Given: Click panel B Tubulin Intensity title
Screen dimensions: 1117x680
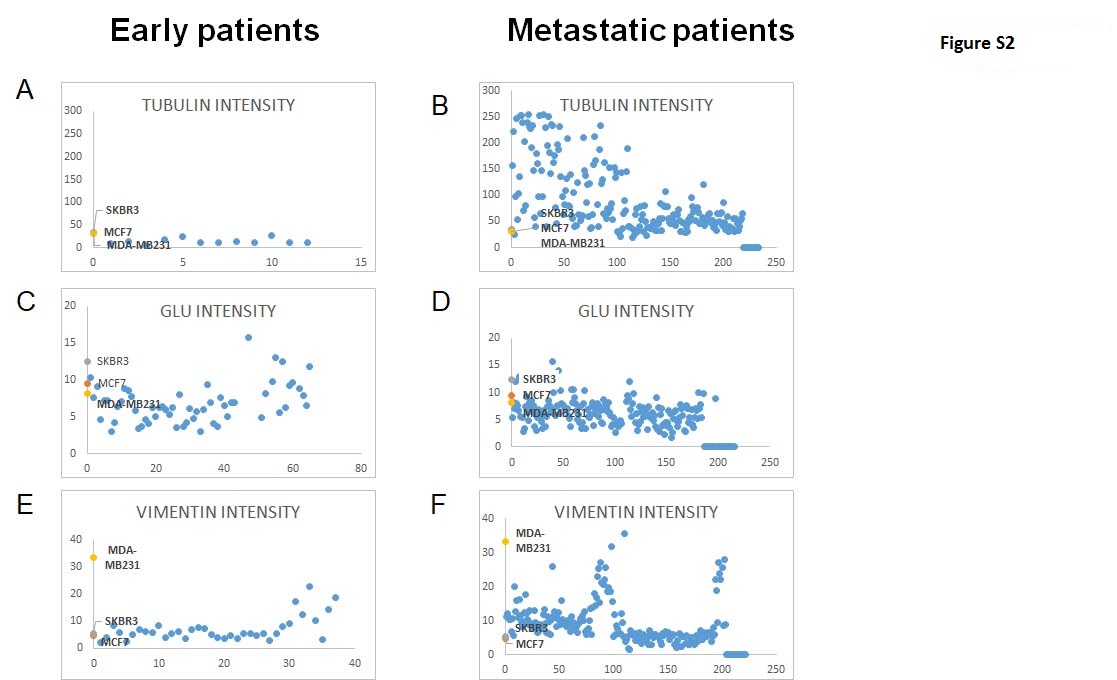Looking at the screenshot, I should 636,105.
